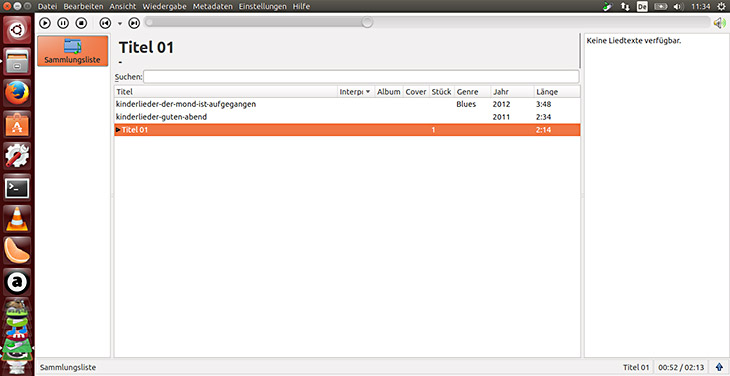
Task: Skip to the previous track
Action: (x=106, y=23)
